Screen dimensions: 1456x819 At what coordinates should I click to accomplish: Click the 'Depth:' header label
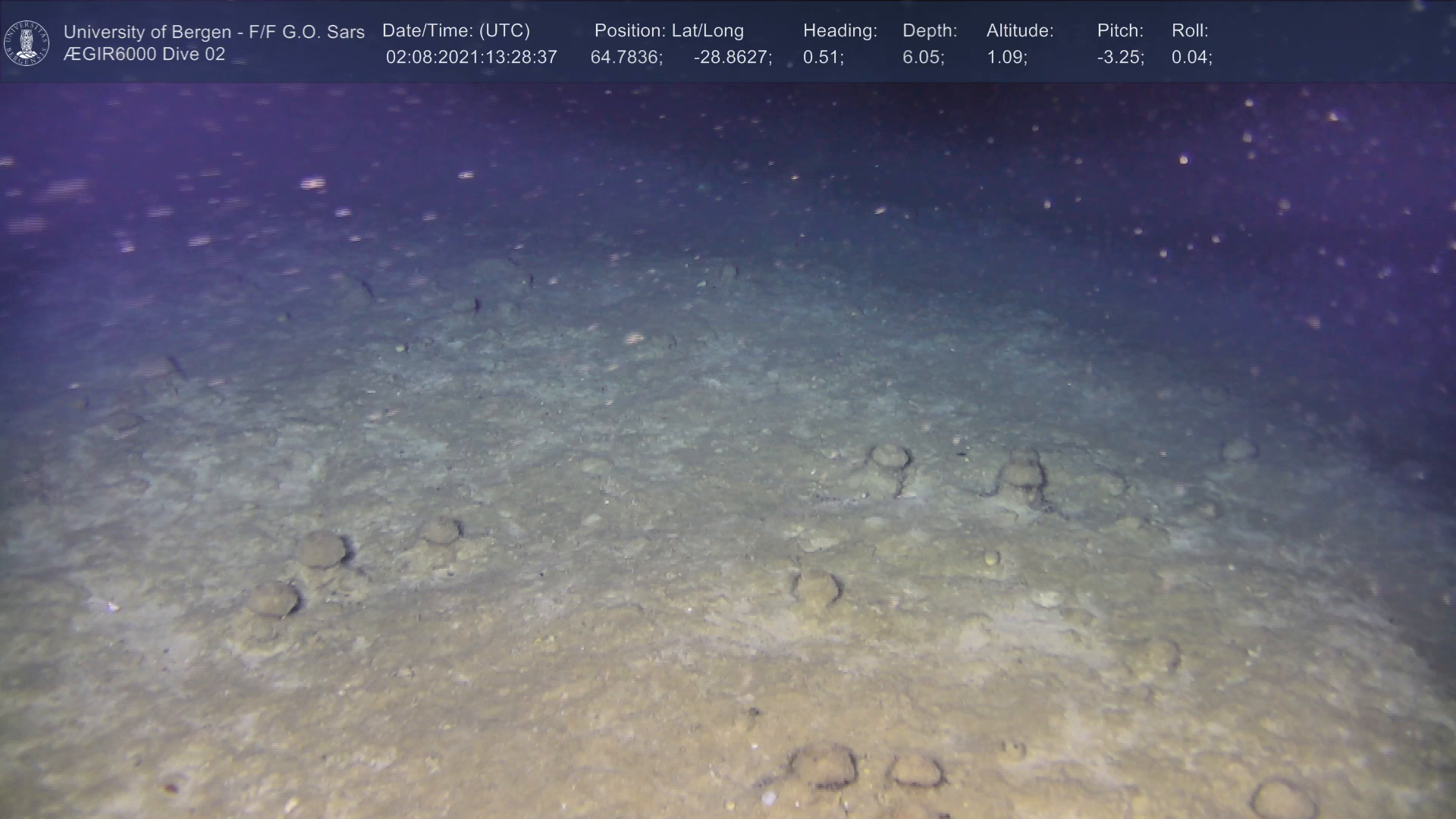pos(930,31)
